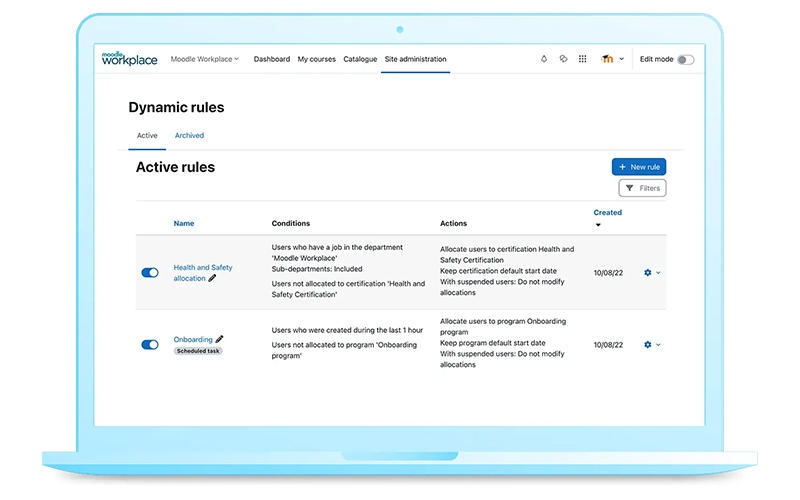
Task: Click the plus icon in New rule button
Action: [x=622, y=167]
